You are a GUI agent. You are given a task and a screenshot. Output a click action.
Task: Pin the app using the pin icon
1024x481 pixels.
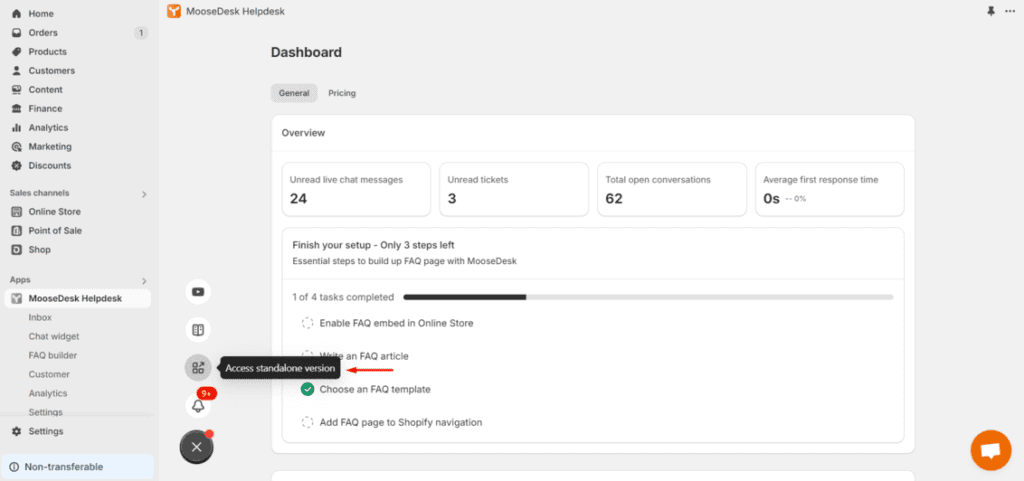[x=991, y=11]
